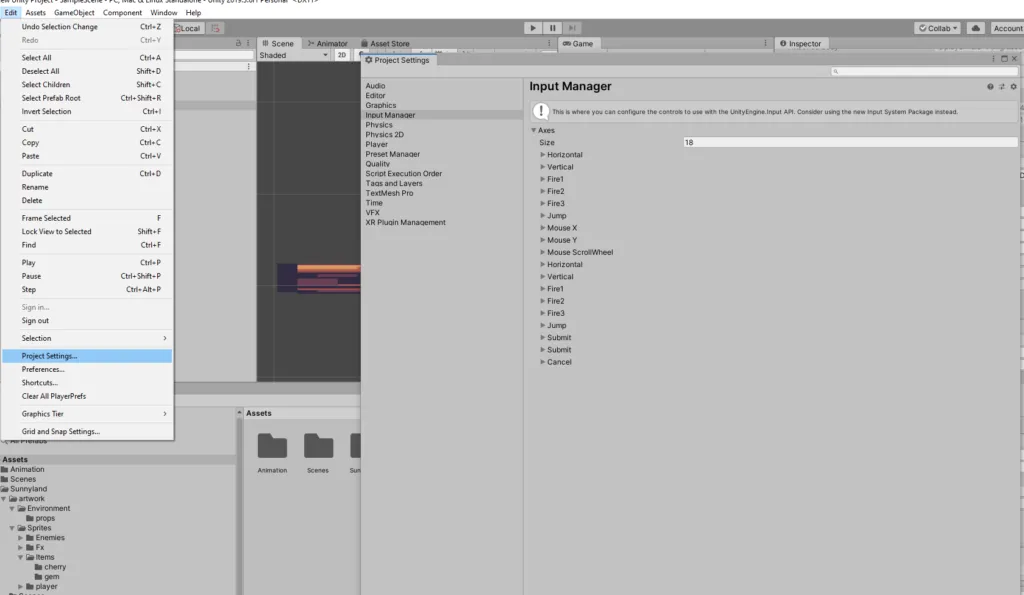1024x595 pixels.
Task: Choose Project Settings... from the Edit menu
Action: [88, 356]
